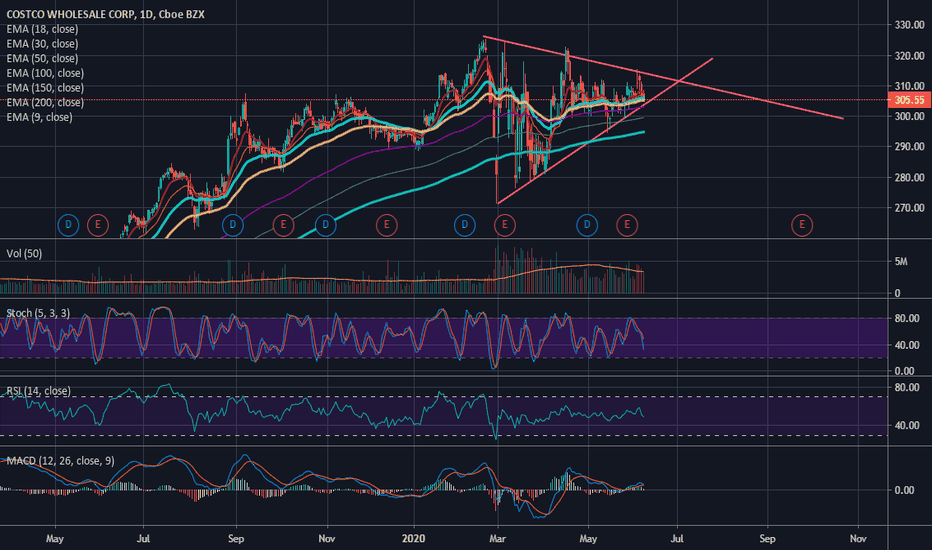
Task: Click the 280.00 price axis label
Action: 909,177
